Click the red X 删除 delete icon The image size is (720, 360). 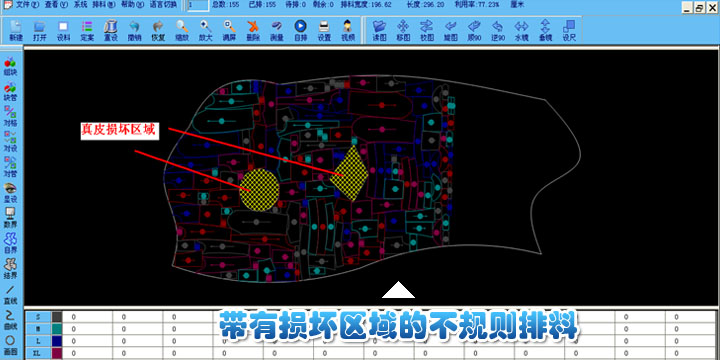[253, 30]
